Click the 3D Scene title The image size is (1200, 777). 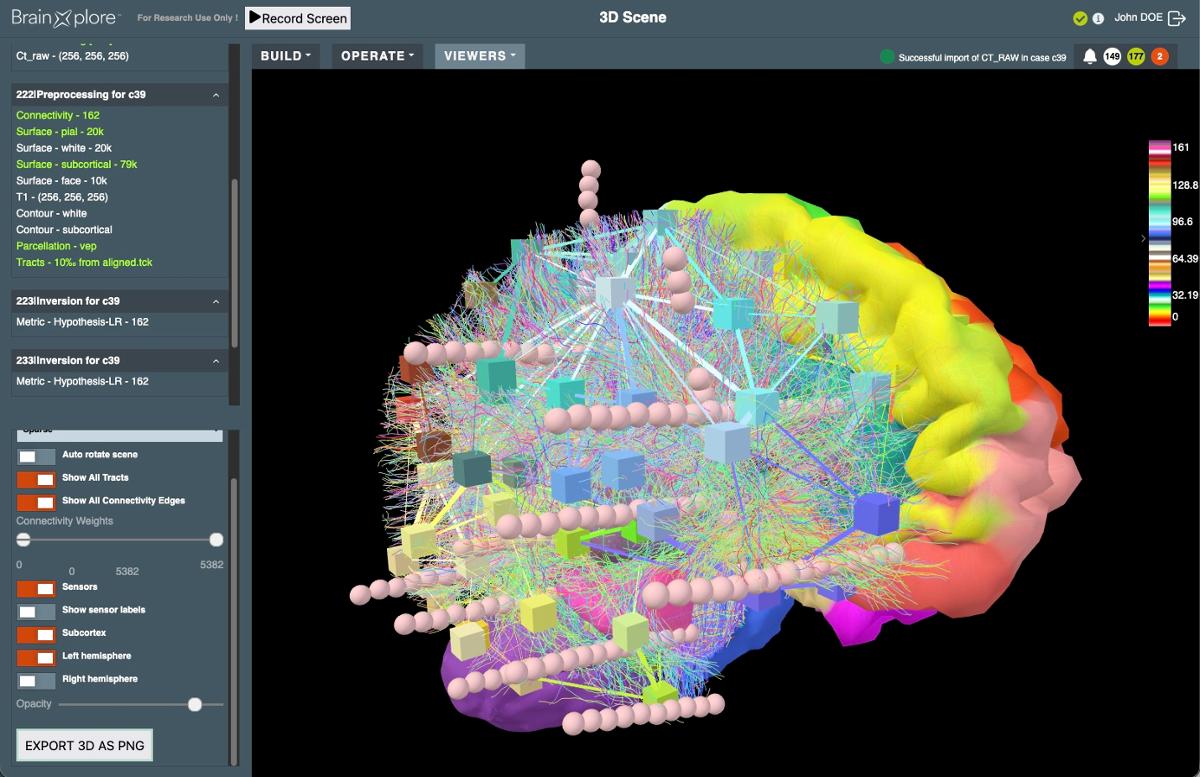point(632,17)
